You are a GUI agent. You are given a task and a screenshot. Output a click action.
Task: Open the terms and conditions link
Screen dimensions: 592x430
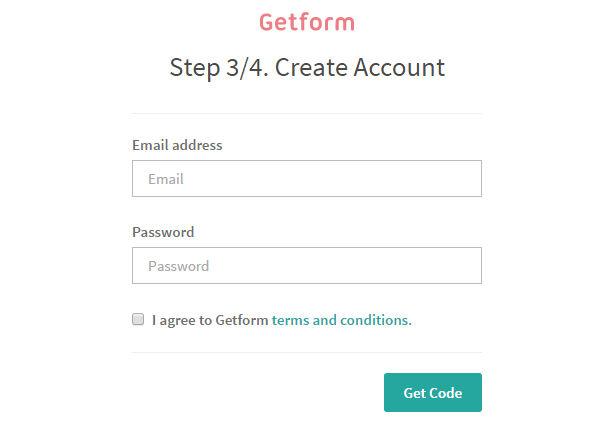tap(341, 320)
